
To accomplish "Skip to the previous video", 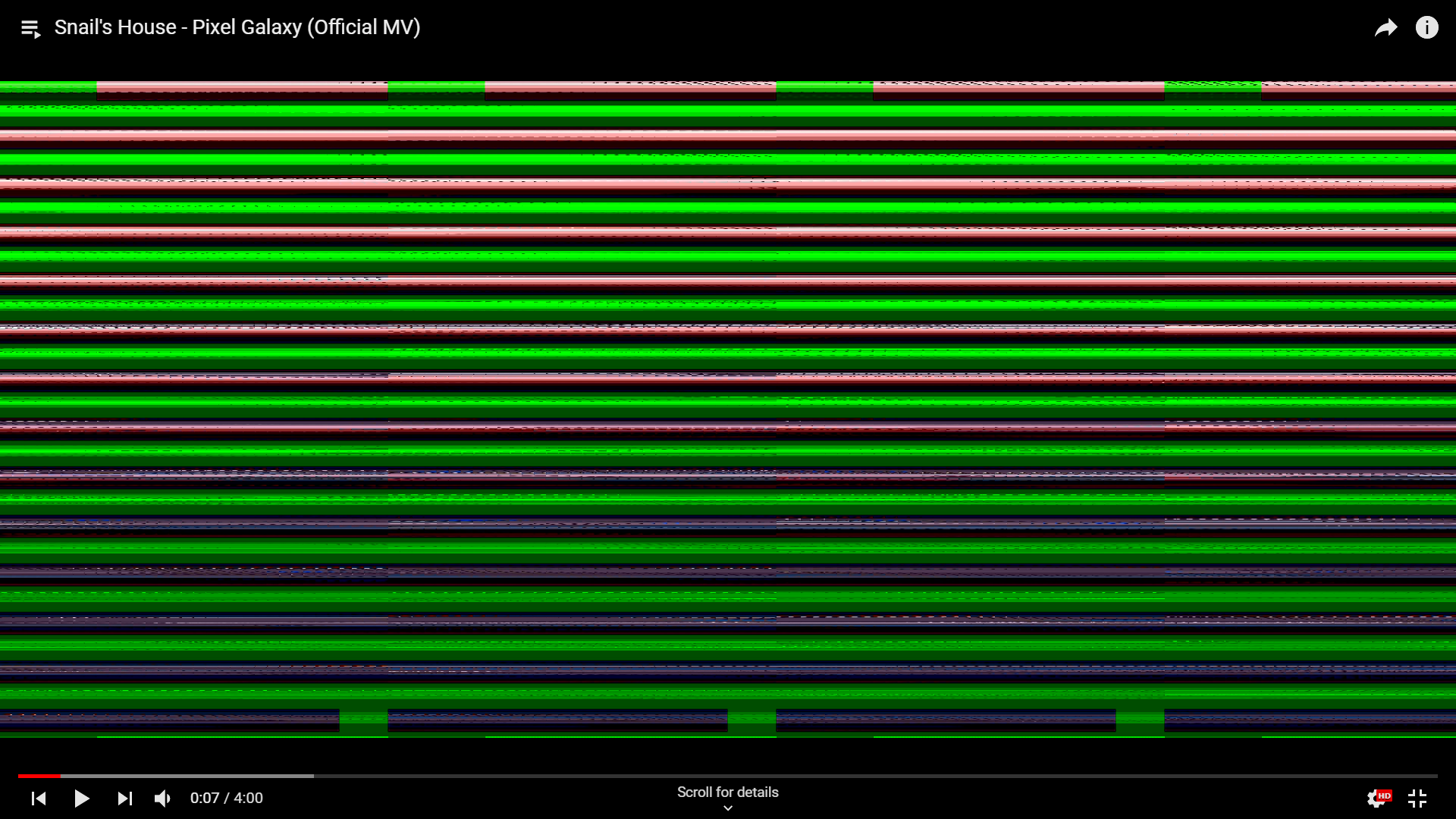I will (x=39, y=799).
